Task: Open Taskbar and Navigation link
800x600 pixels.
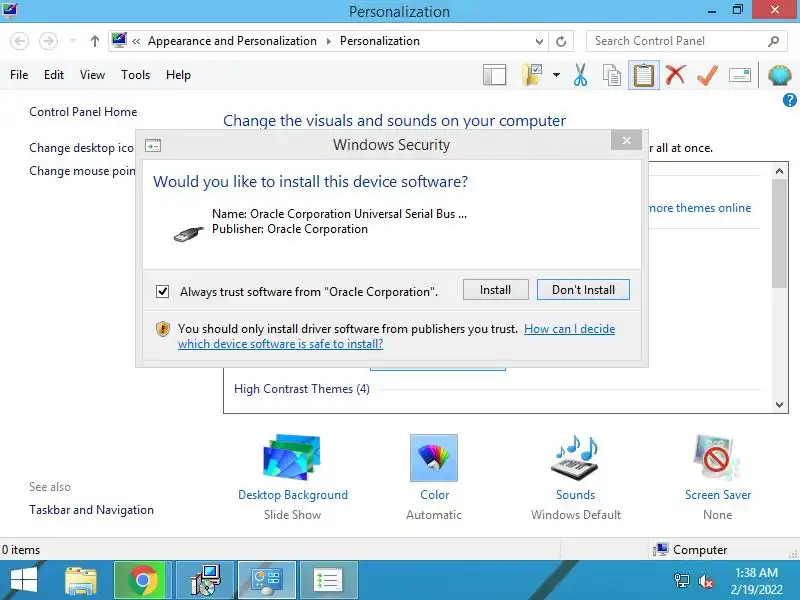Action: pos(91,510)
